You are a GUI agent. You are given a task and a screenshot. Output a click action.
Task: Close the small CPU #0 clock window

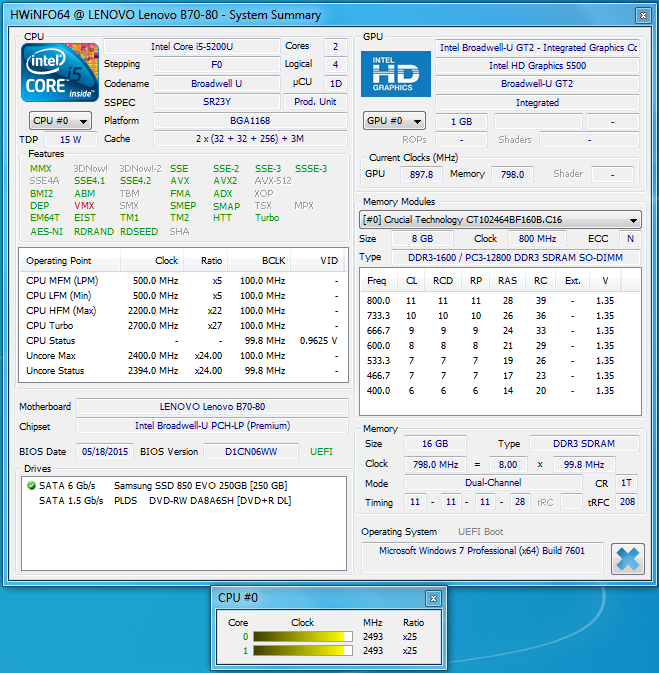[x=432, y=598]
